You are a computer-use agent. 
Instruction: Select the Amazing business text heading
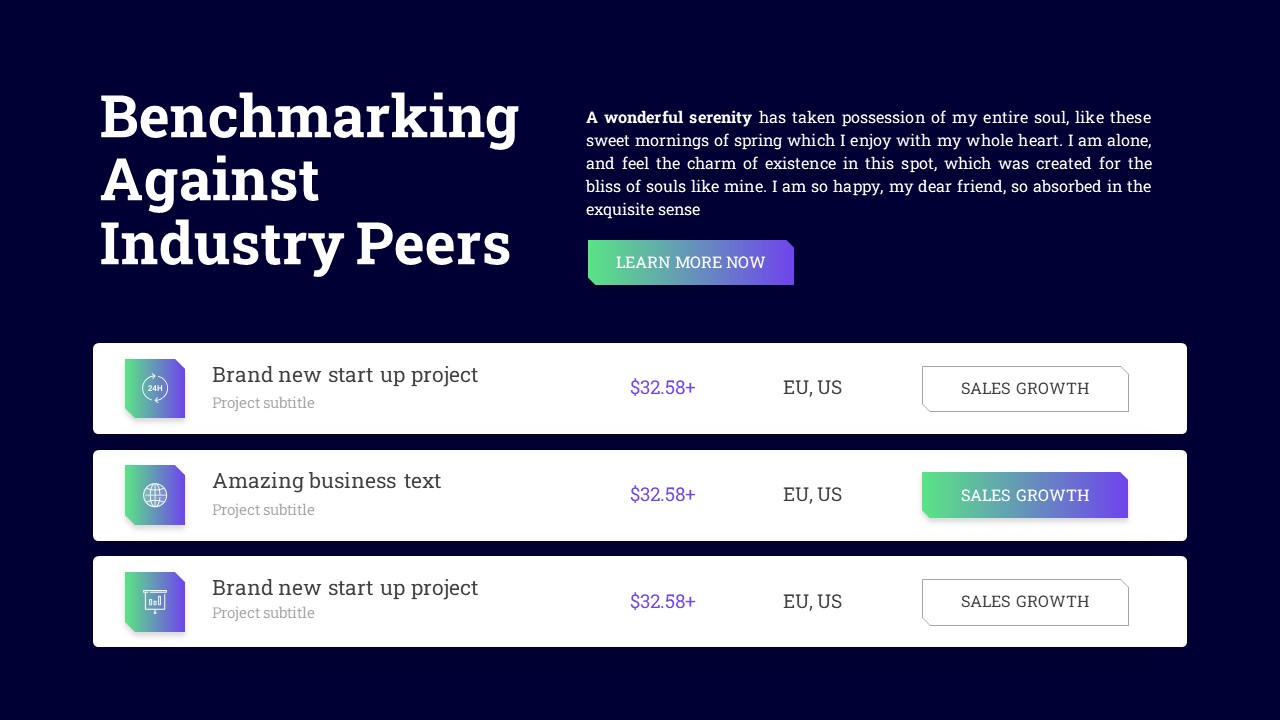(326, 481)
